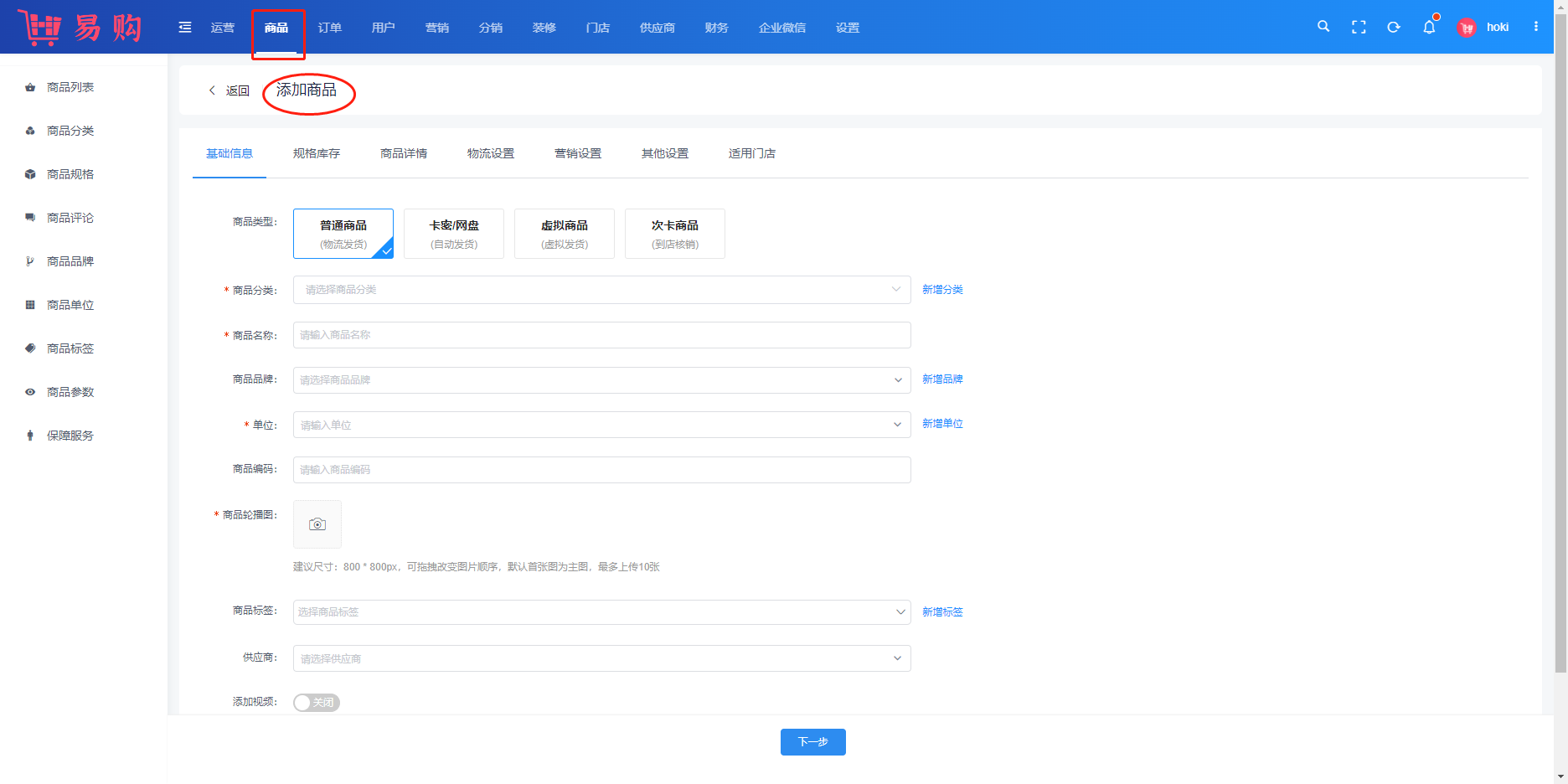This screenshot has height=784, width=1568.
Task: Choose the 卡密/网盘 product type
Action: [454, 234]
